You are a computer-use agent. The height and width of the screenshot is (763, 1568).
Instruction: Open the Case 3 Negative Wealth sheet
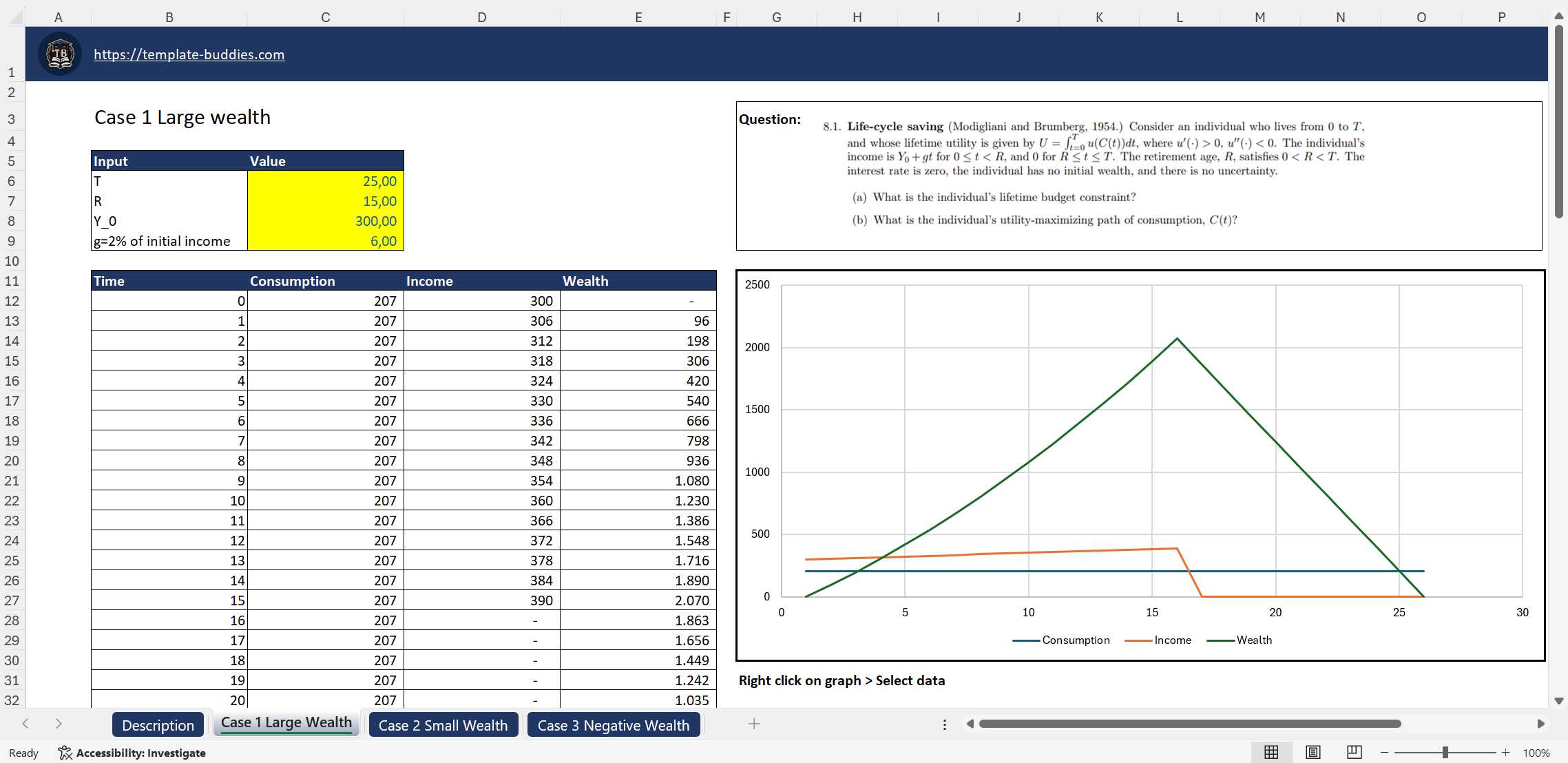(x=613, y=724)
